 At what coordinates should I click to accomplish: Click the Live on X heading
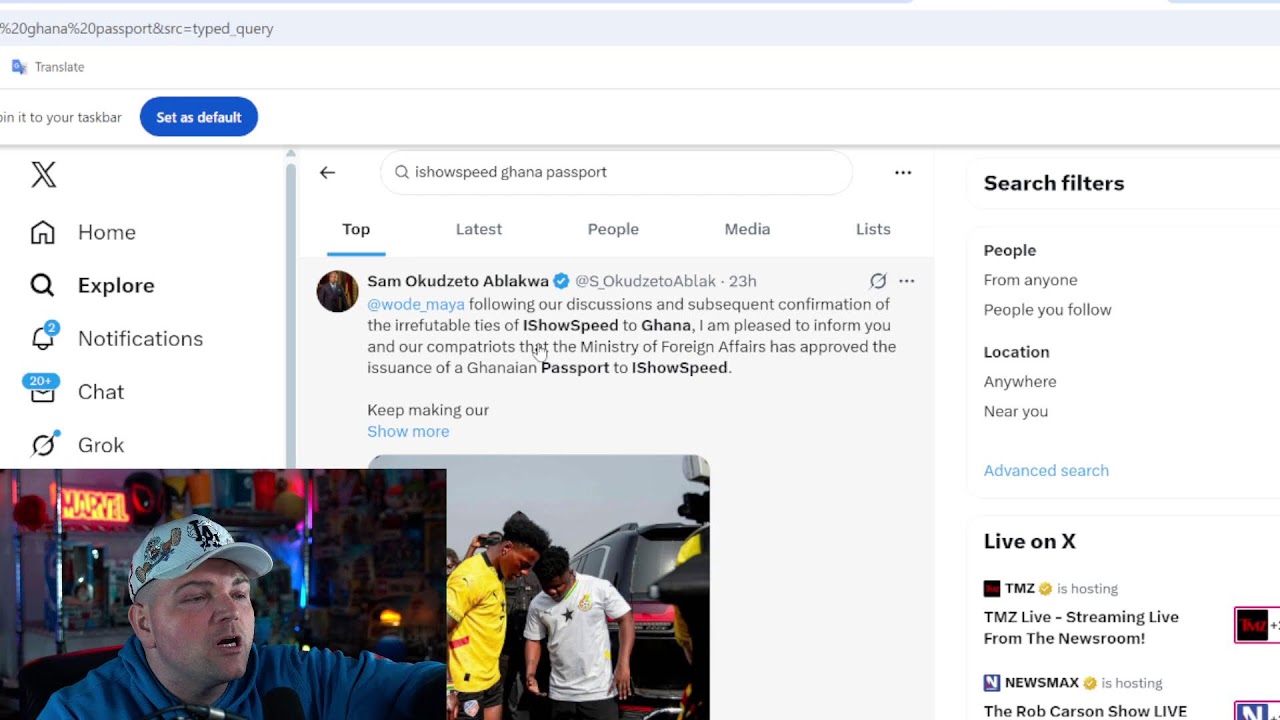pyautogui.click(x=1029, y=541)
